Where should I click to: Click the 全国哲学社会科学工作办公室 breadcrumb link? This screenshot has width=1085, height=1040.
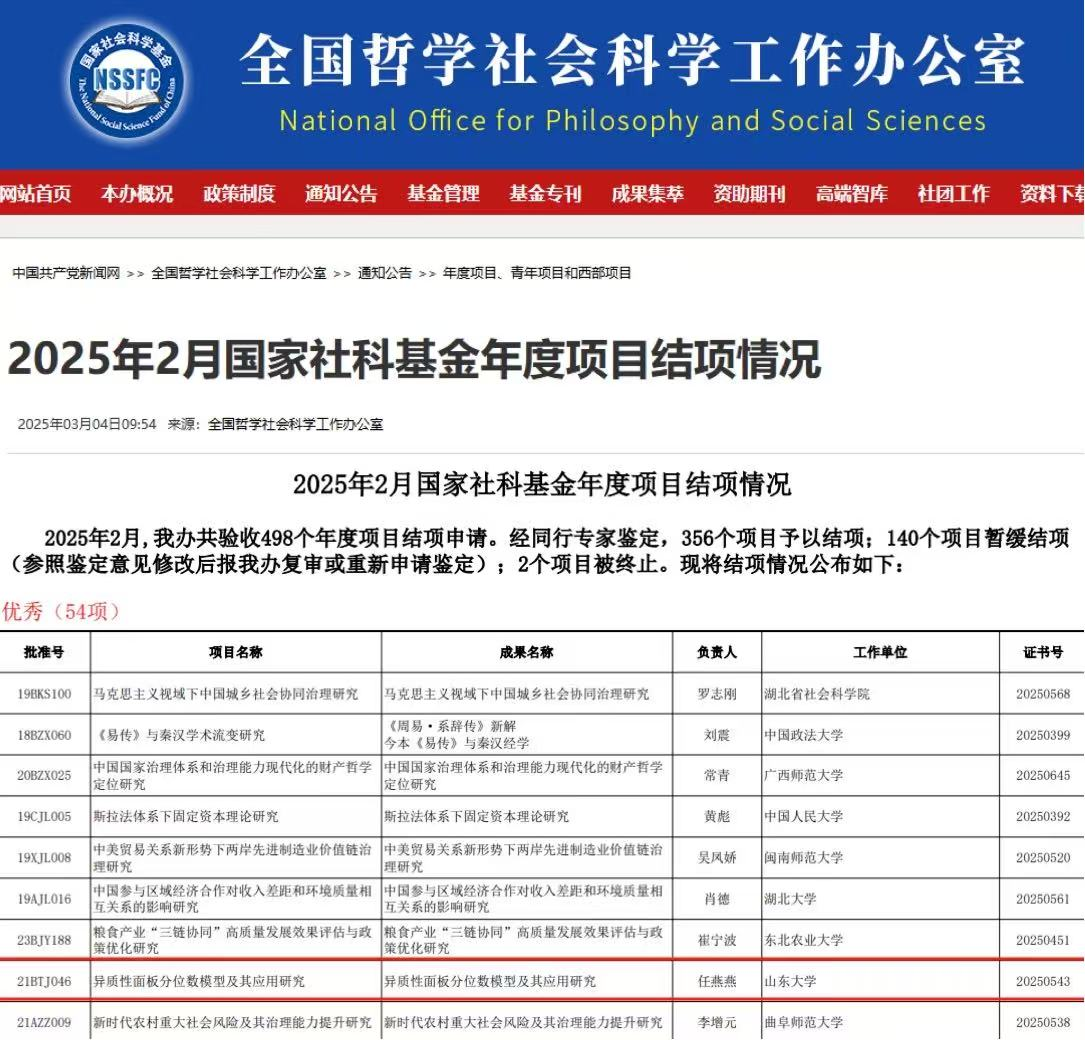239,273
